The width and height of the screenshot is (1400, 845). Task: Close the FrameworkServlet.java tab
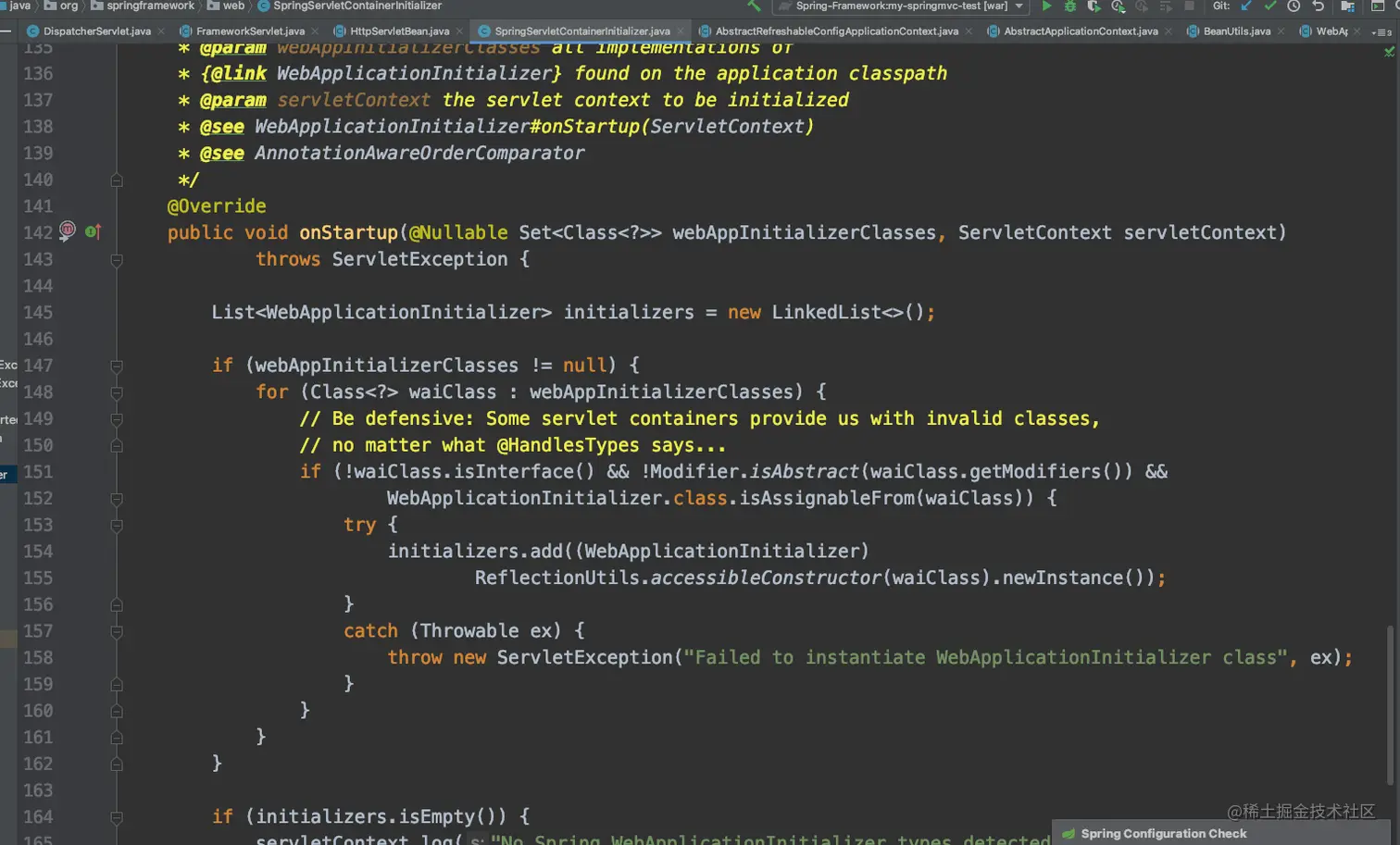tap(315, 31)
